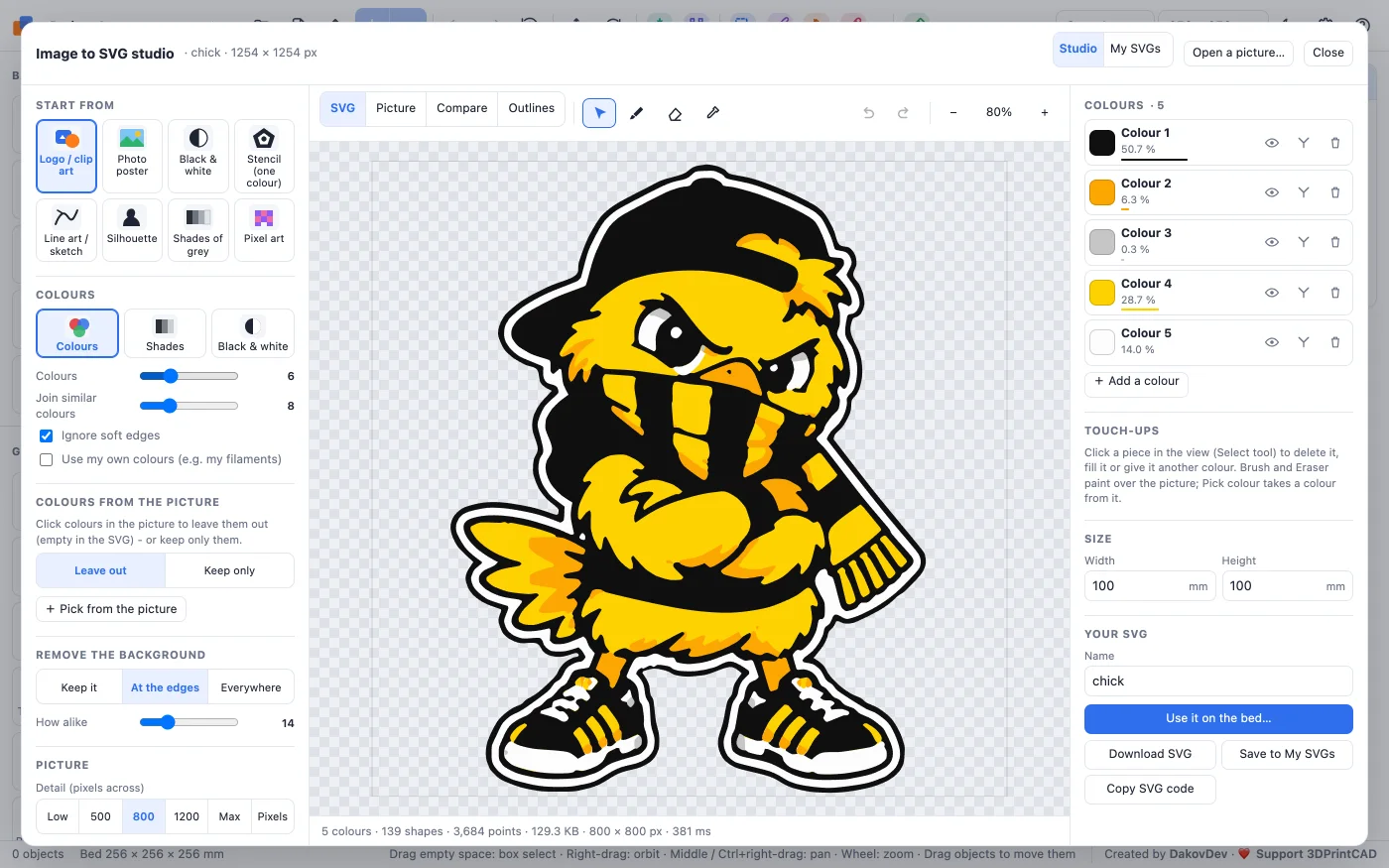Viewport: 1389px width, 868px height.
Task: Undo the last edit
Action: point(868,113)
